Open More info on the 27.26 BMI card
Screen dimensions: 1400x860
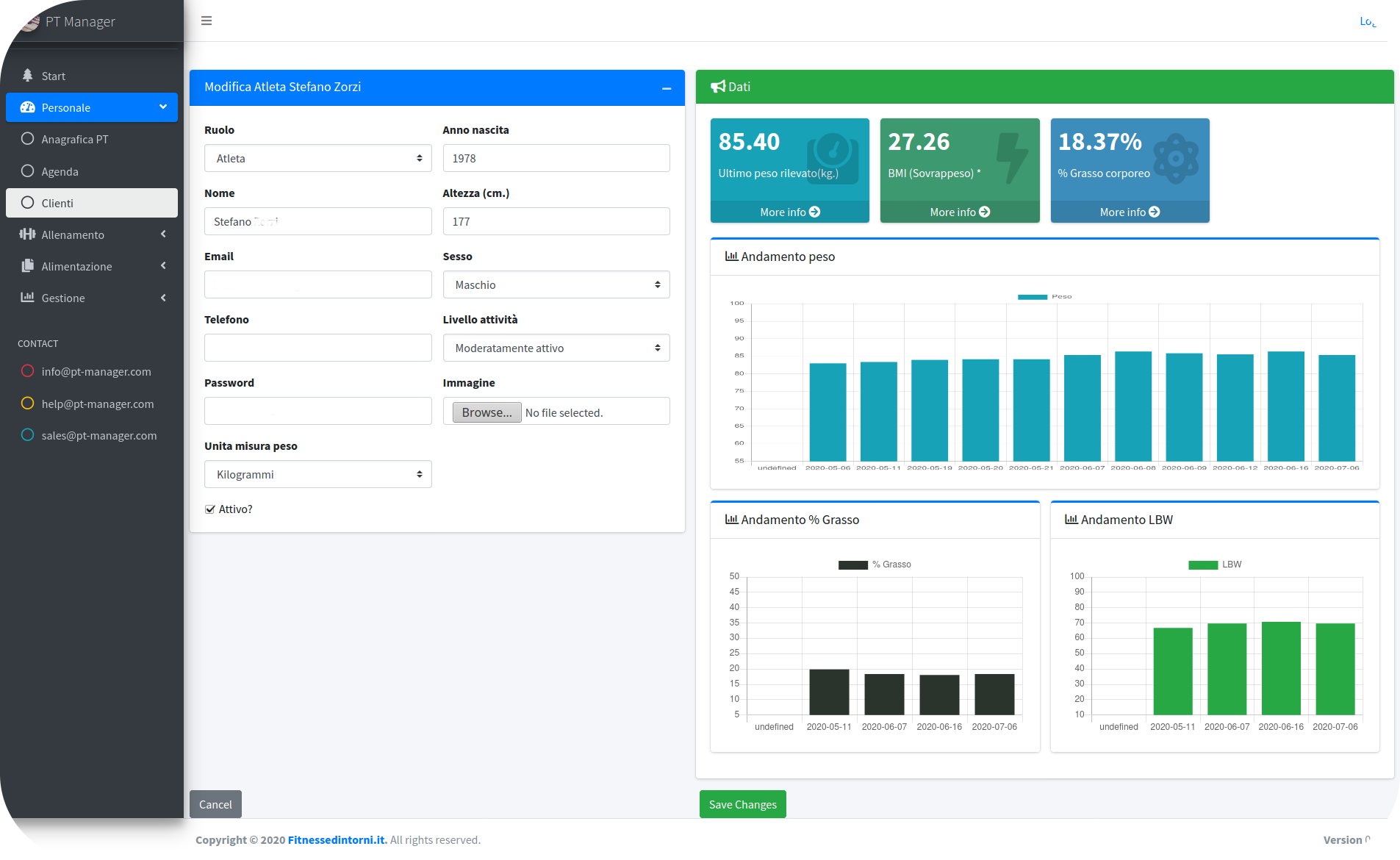tap(960, 212)
